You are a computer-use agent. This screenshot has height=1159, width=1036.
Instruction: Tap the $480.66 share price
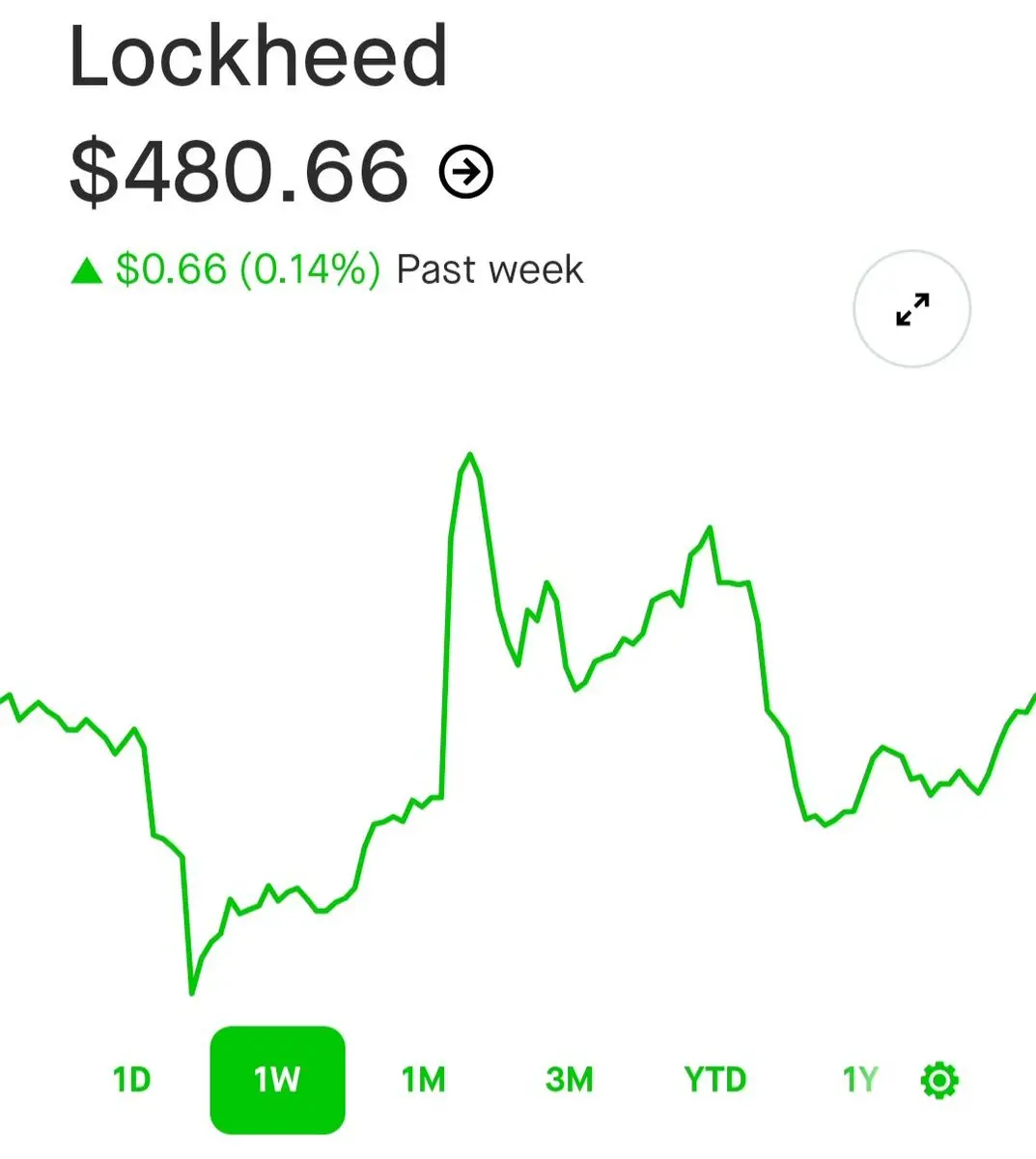[x=238, y=172]
